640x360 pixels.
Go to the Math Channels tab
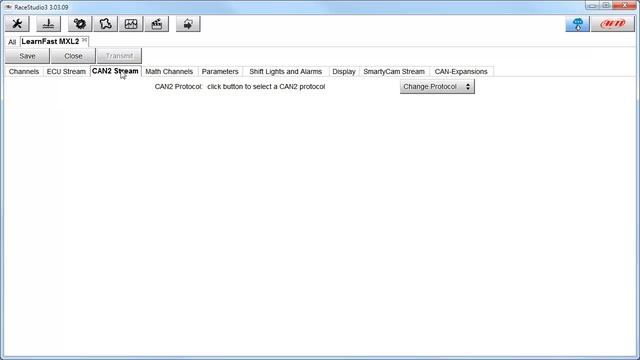(x=169, y=71)
